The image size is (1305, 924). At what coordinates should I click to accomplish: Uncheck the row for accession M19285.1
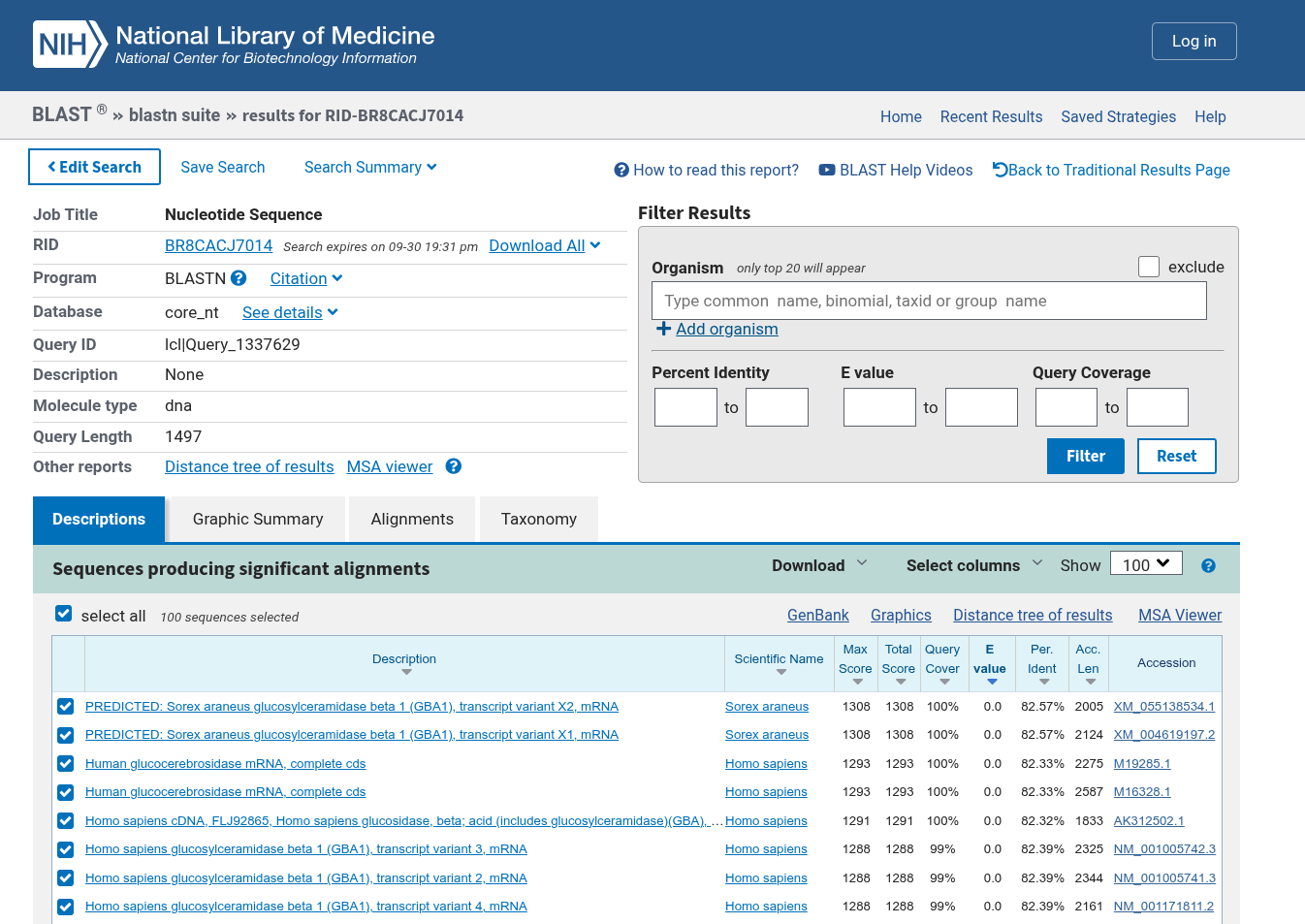tap(65, 764)
